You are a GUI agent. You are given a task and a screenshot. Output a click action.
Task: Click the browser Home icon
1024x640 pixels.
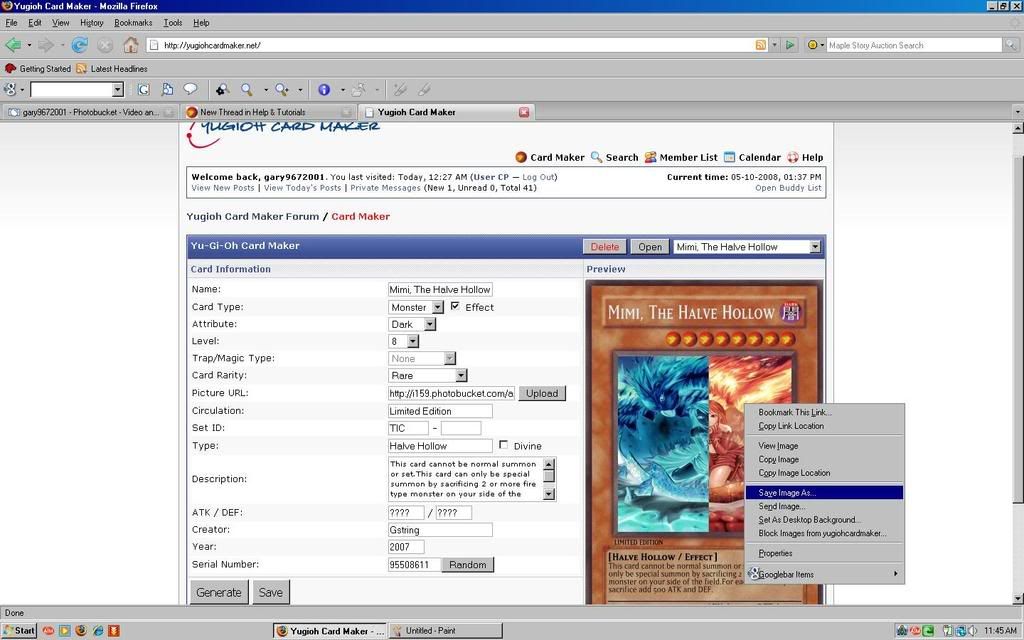pyautogui.click(x=131, y=45)
